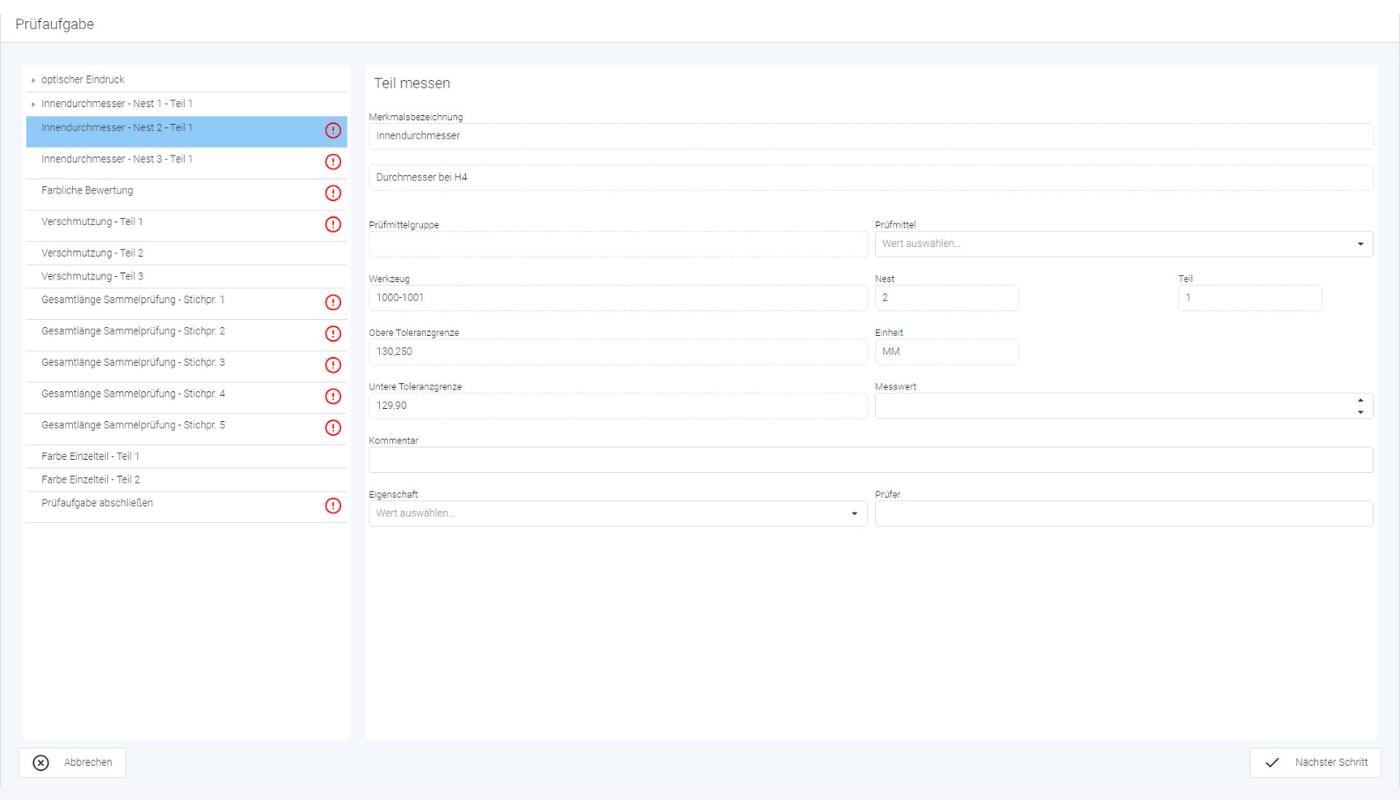
Task: Click warning icon for Gesamtlänge Stichpr. 4
Action: [334, 396]
